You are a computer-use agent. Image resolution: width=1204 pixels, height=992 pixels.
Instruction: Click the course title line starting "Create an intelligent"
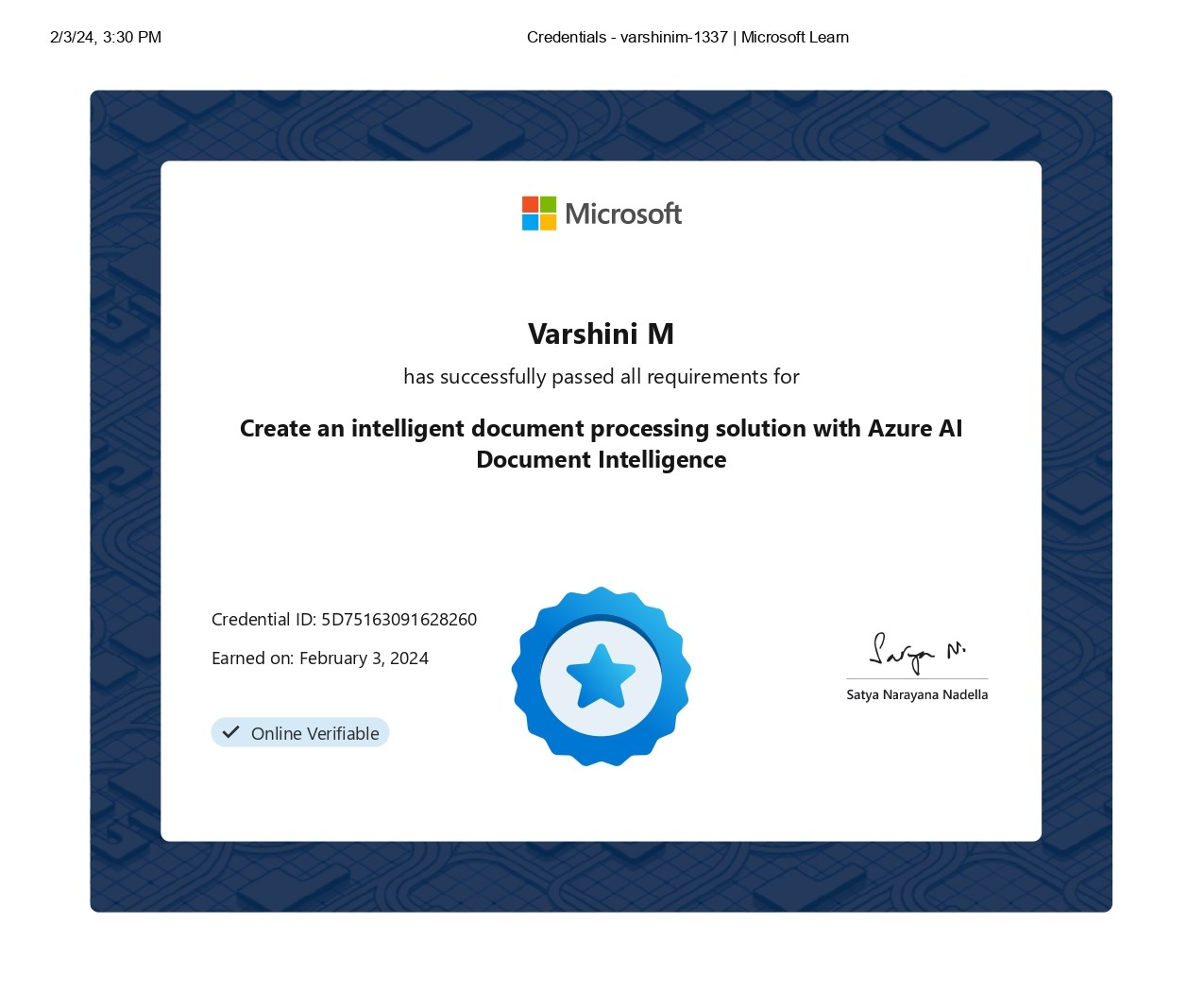[601, 428]
